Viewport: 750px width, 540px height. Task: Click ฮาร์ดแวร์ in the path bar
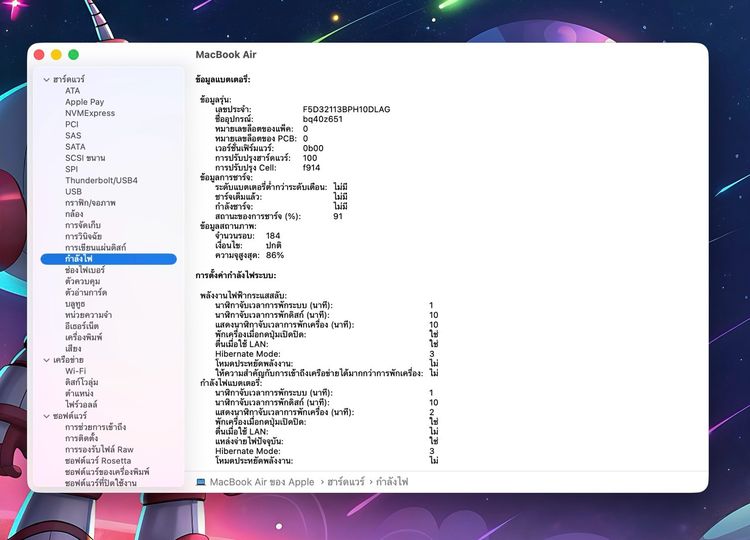(346, 482)
